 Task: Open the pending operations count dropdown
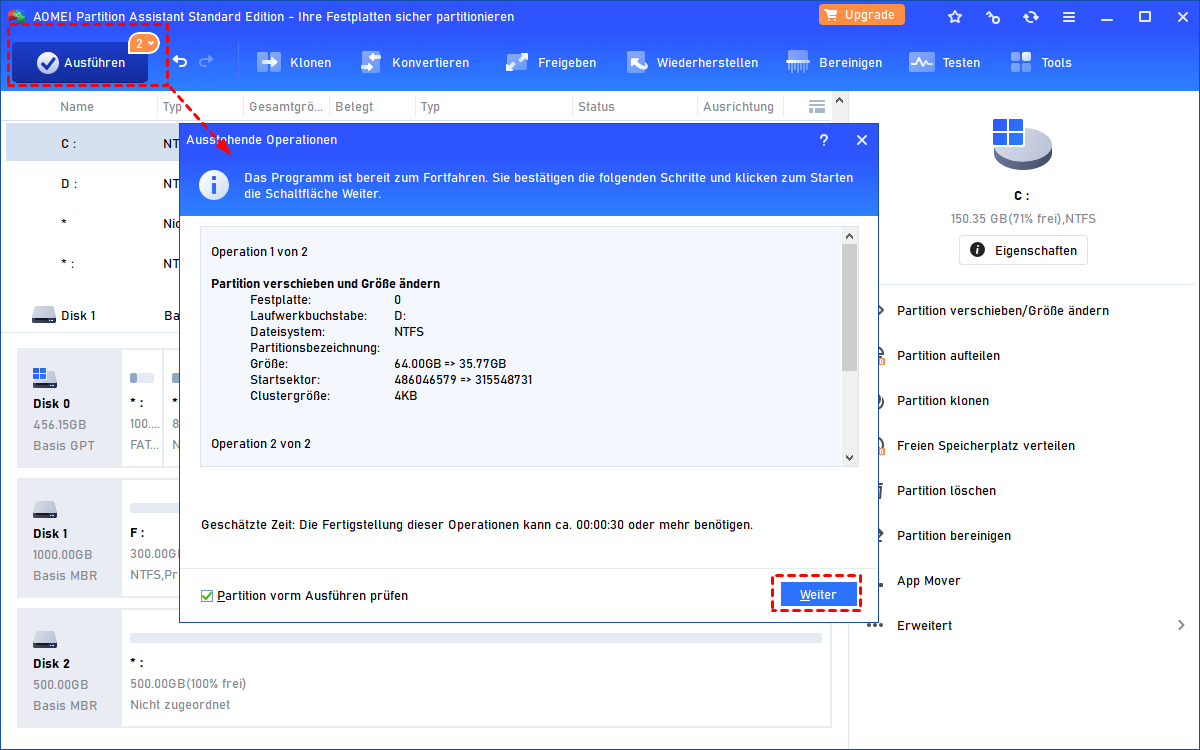(x=144, y=43)
